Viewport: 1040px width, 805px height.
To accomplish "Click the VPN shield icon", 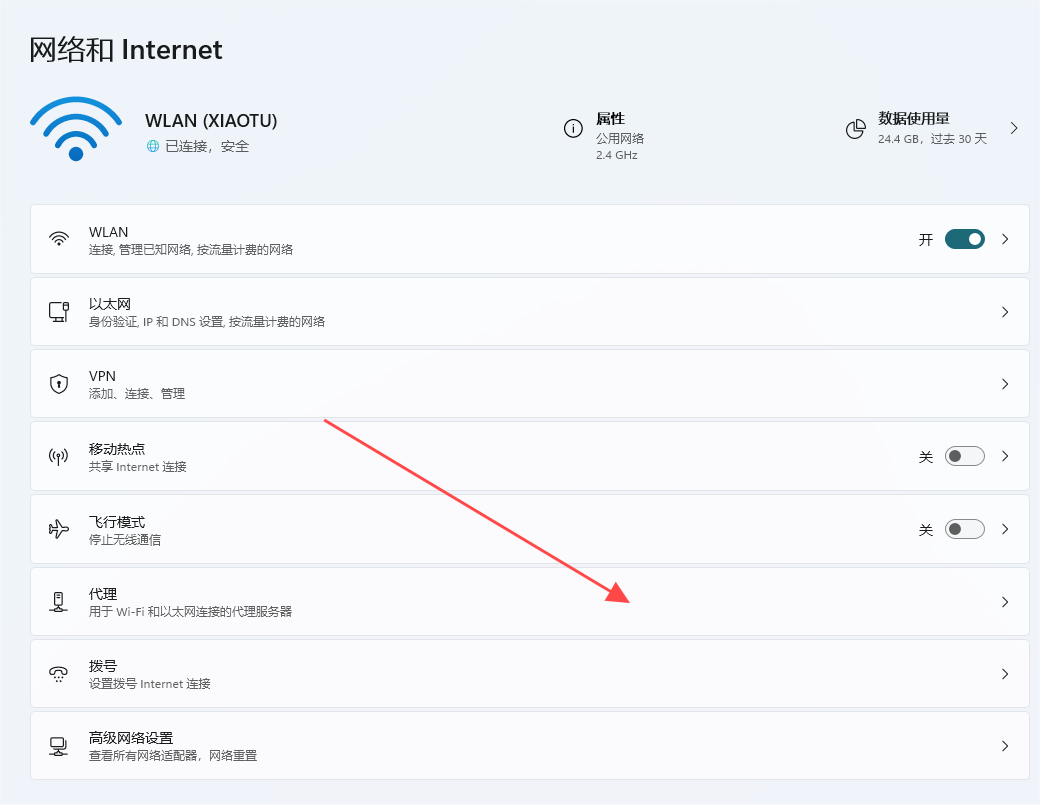I will 59,384.
